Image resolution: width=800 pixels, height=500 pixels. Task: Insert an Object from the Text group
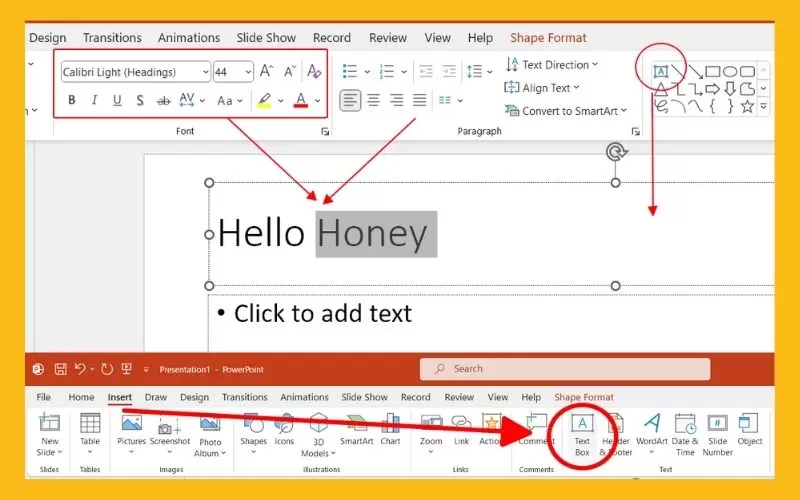749,430
